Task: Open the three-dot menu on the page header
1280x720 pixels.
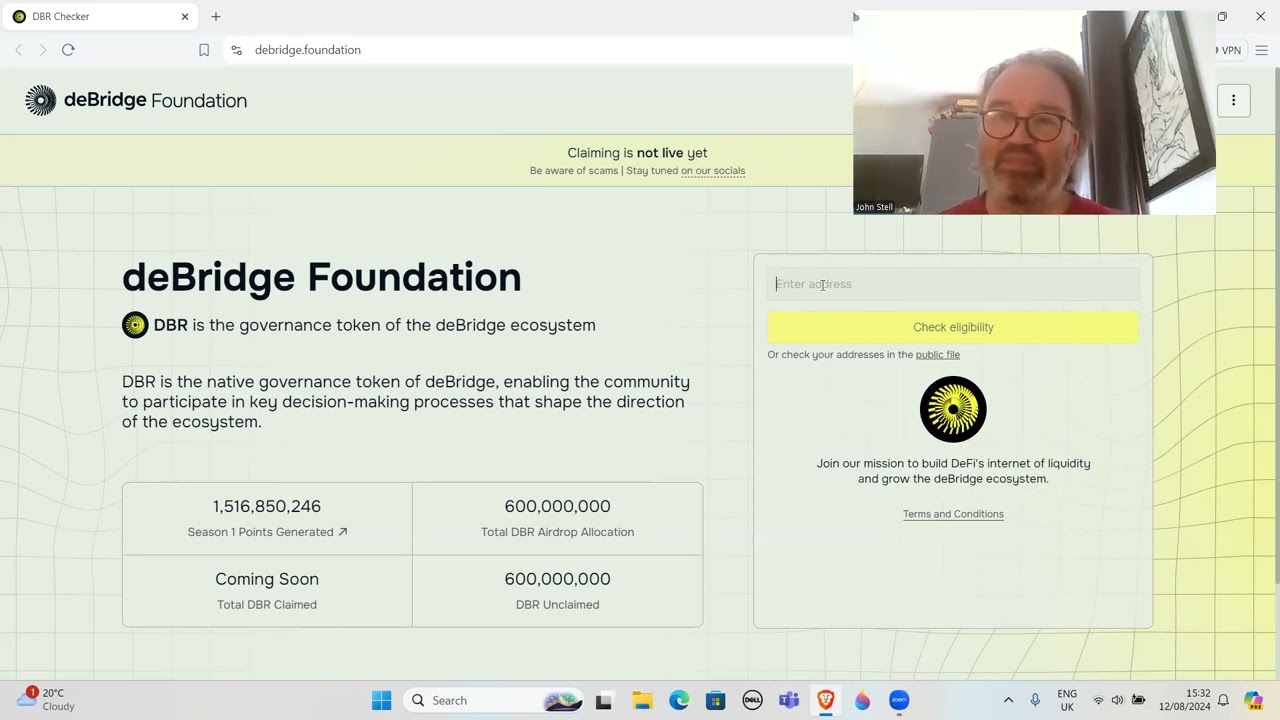Action: 1234,100
